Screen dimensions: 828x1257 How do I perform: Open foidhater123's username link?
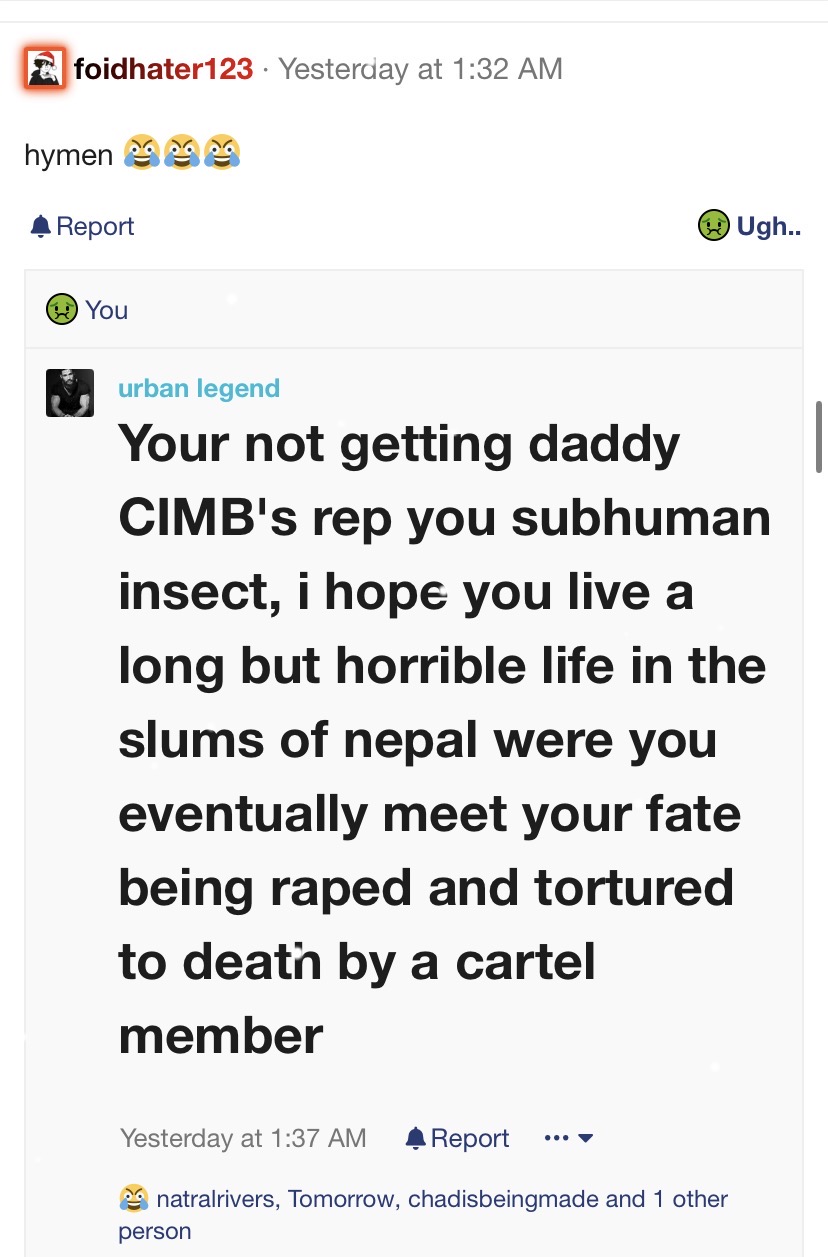(163, 69)
